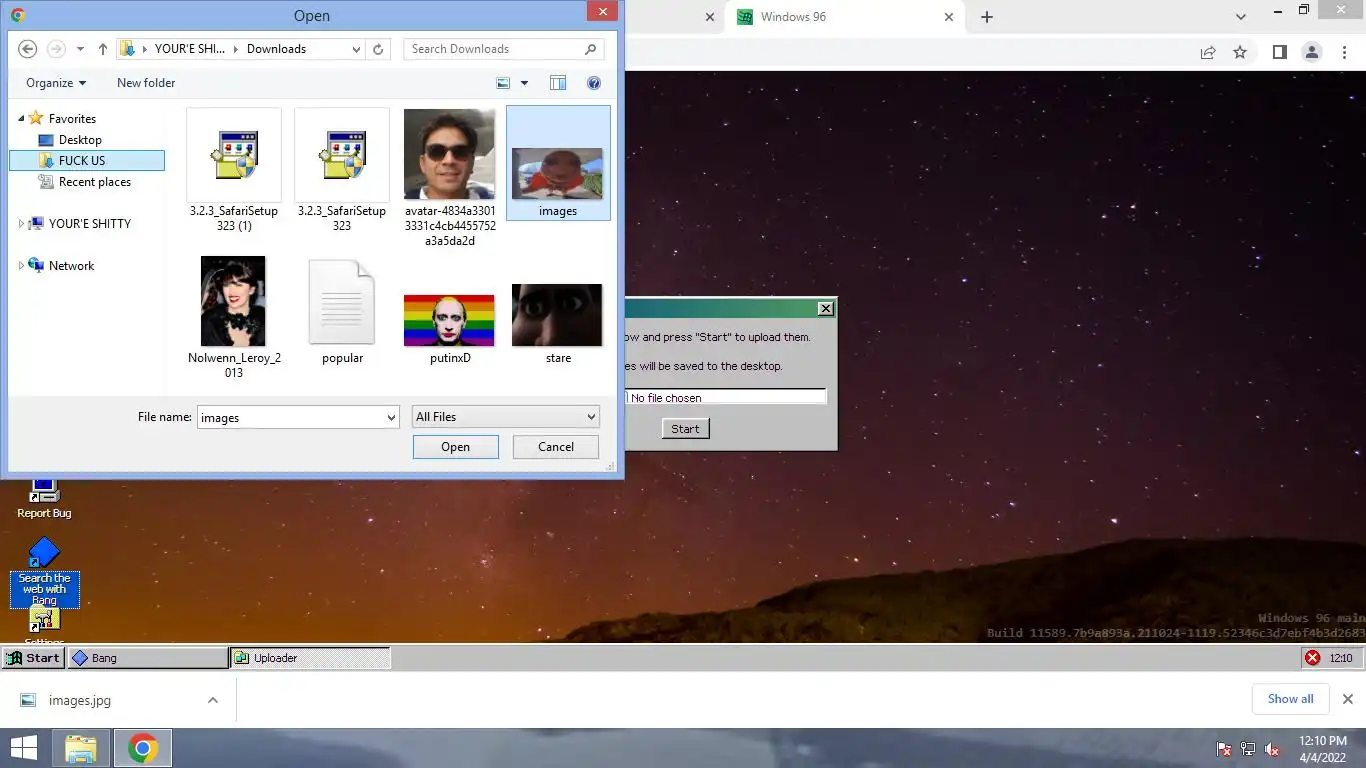Viewport: 1366px width, 768px height.
Task: Open Chrome profile avatar icon
Action: [x=1312, y=53]
